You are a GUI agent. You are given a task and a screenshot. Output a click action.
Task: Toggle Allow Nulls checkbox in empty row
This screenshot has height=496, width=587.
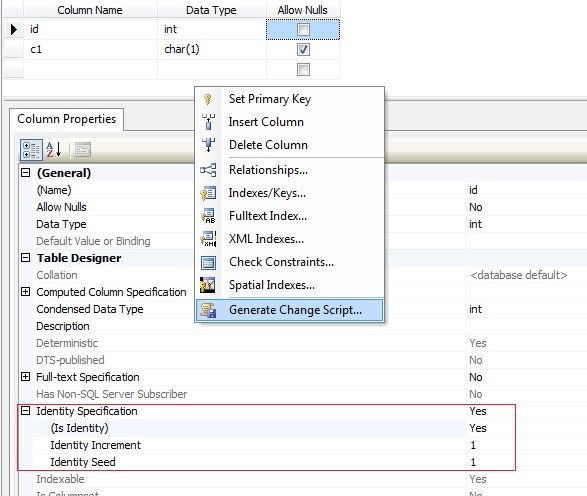pos(303,69)
